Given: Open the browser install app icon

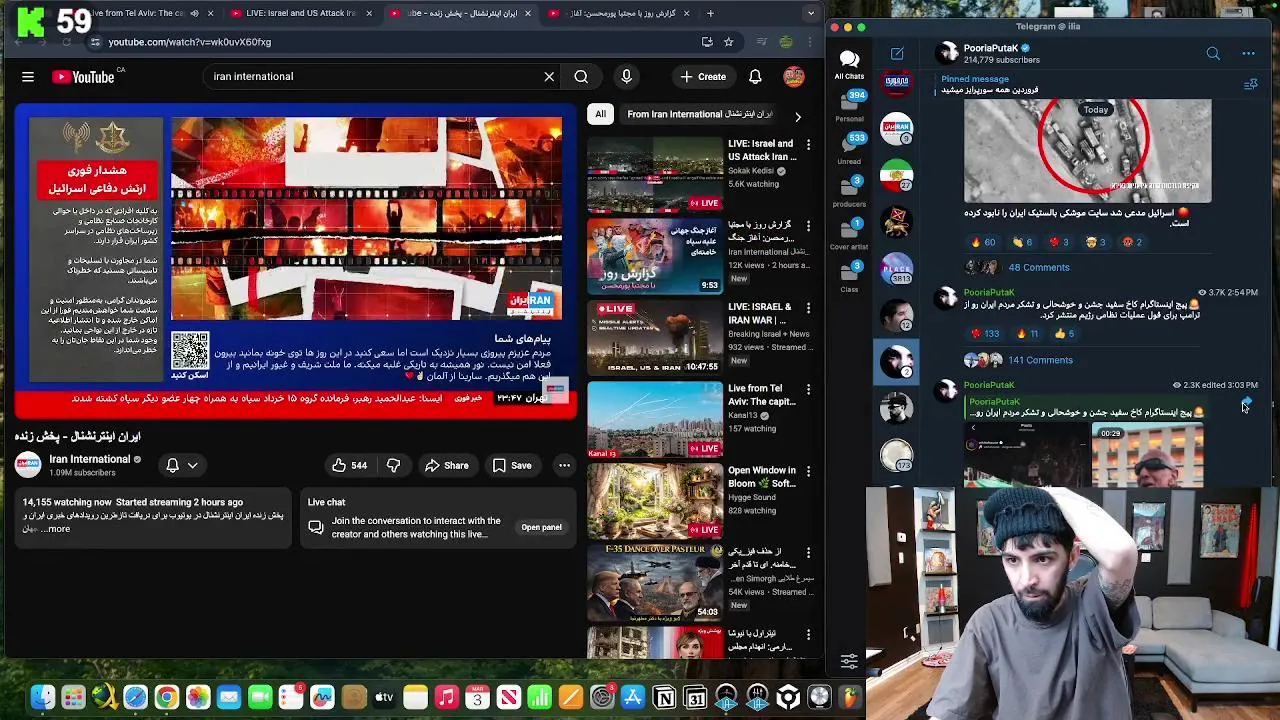Looking at the screenshot, I should (707, 42).
